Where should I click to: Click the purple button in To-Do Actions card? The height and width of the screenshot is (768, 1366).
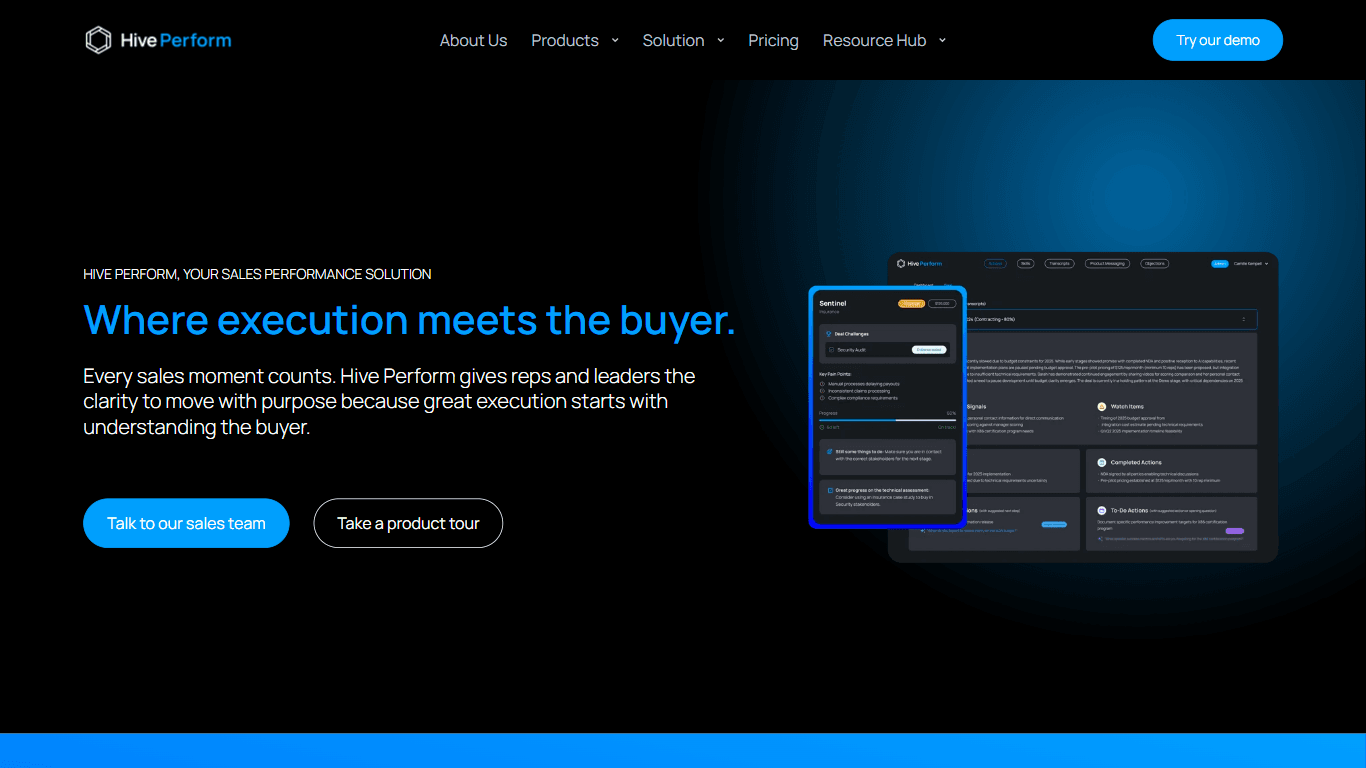click(1235, 531)
